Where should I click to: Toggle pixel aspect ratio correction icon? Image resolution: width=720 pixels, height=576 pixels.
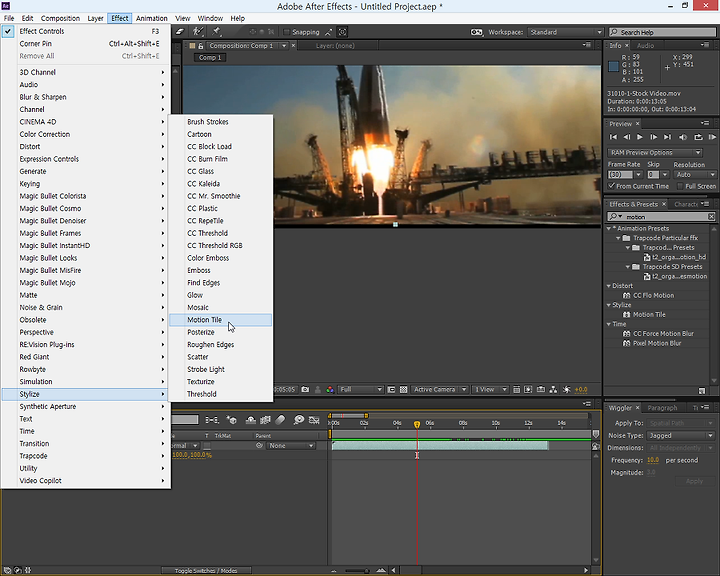(x=517, y=390)
